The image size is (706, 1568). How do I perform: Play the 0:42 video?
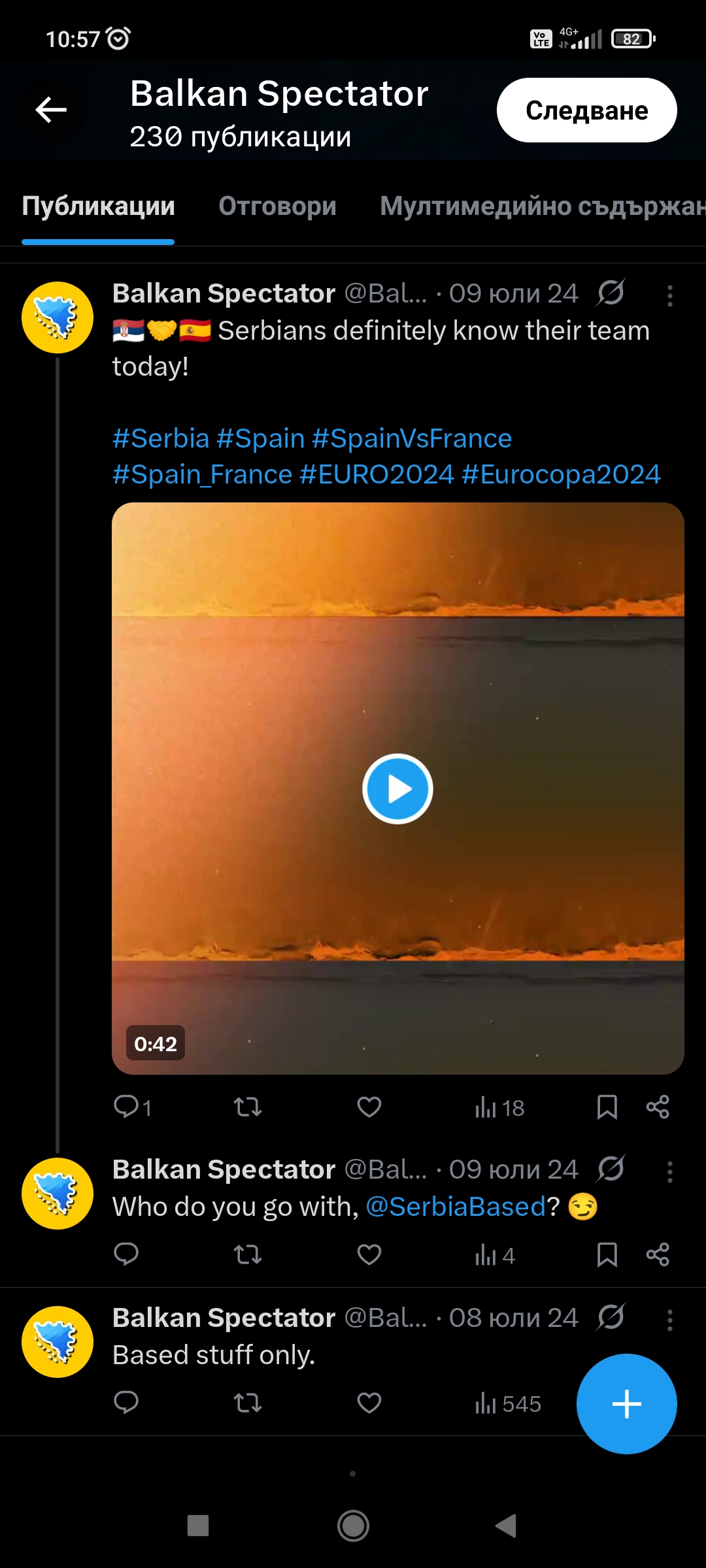397,789
